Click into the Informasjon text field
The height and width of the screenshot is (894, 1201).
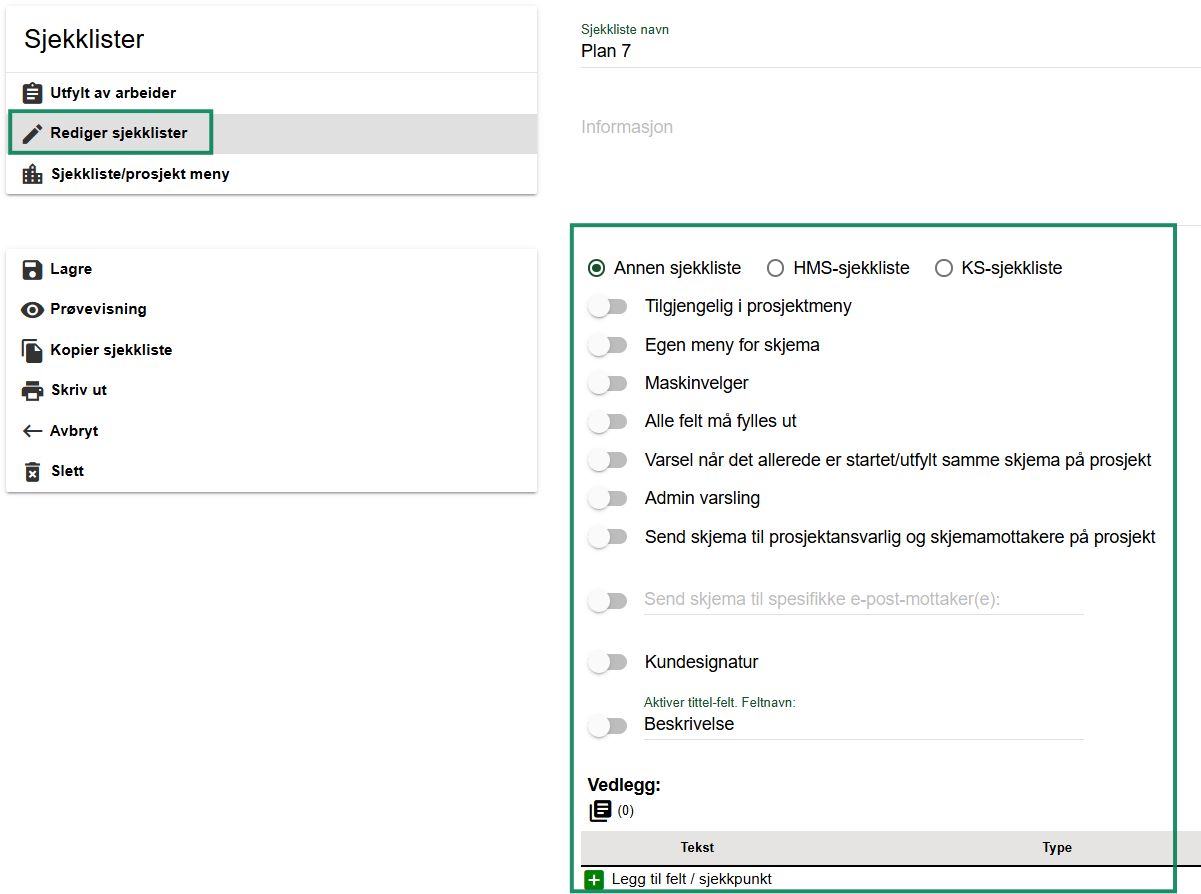click(x=880, y=128)
